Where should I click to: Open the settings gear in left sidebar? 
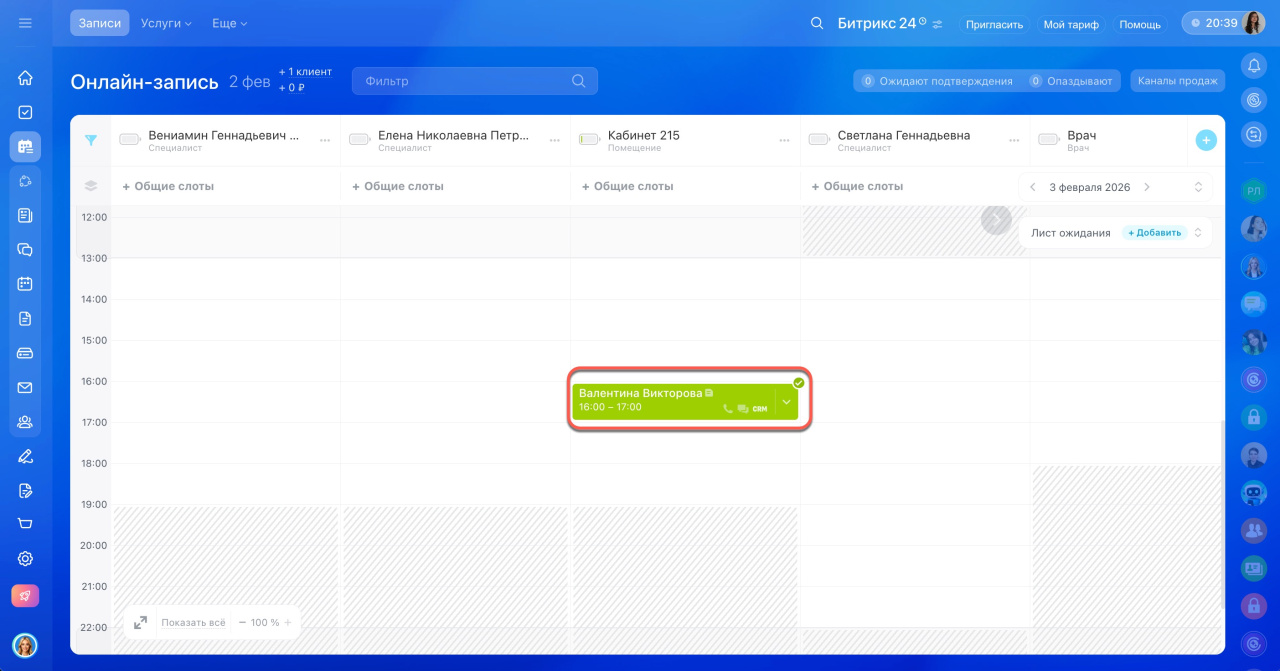click(x=25, y=558)
